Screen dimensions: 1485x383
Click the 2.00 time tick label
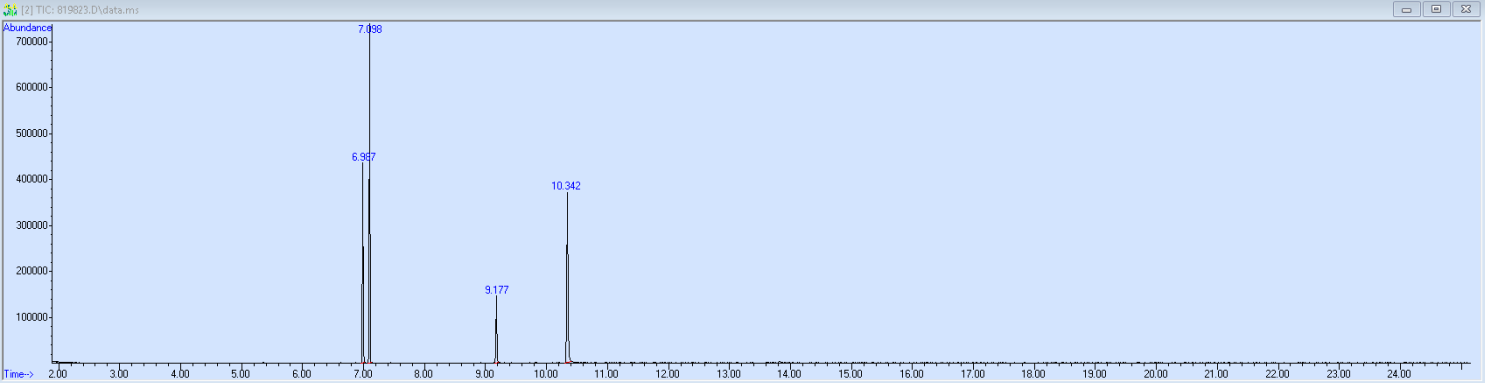click(x=58, y=374)
